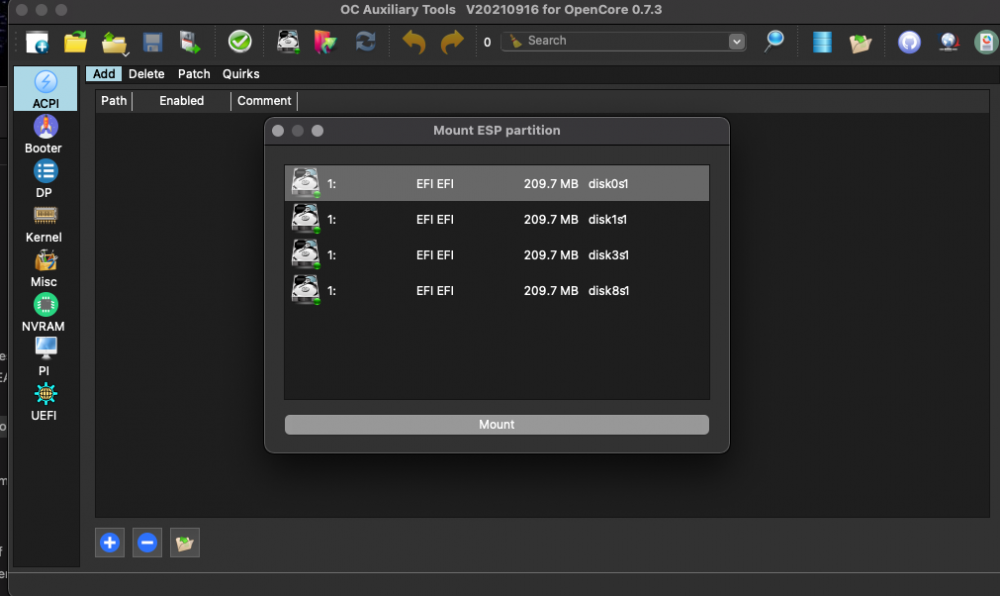Click the Mount button in dialog
The width and height of the screenshot is (1000, 596).
coord(497,425)
